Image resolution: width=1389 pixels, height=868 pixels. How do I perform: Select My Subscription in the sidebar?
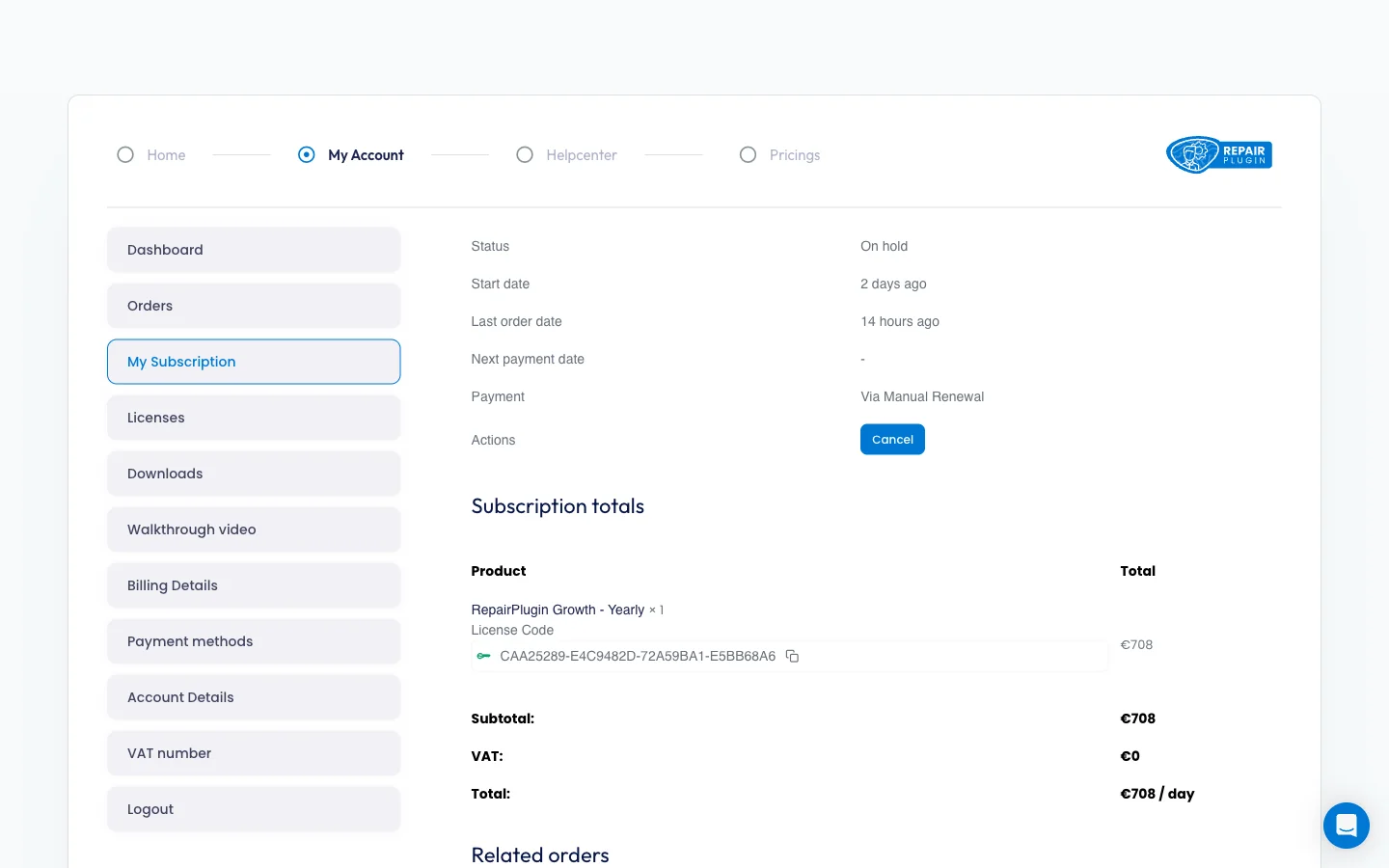[x=254, y=362]
